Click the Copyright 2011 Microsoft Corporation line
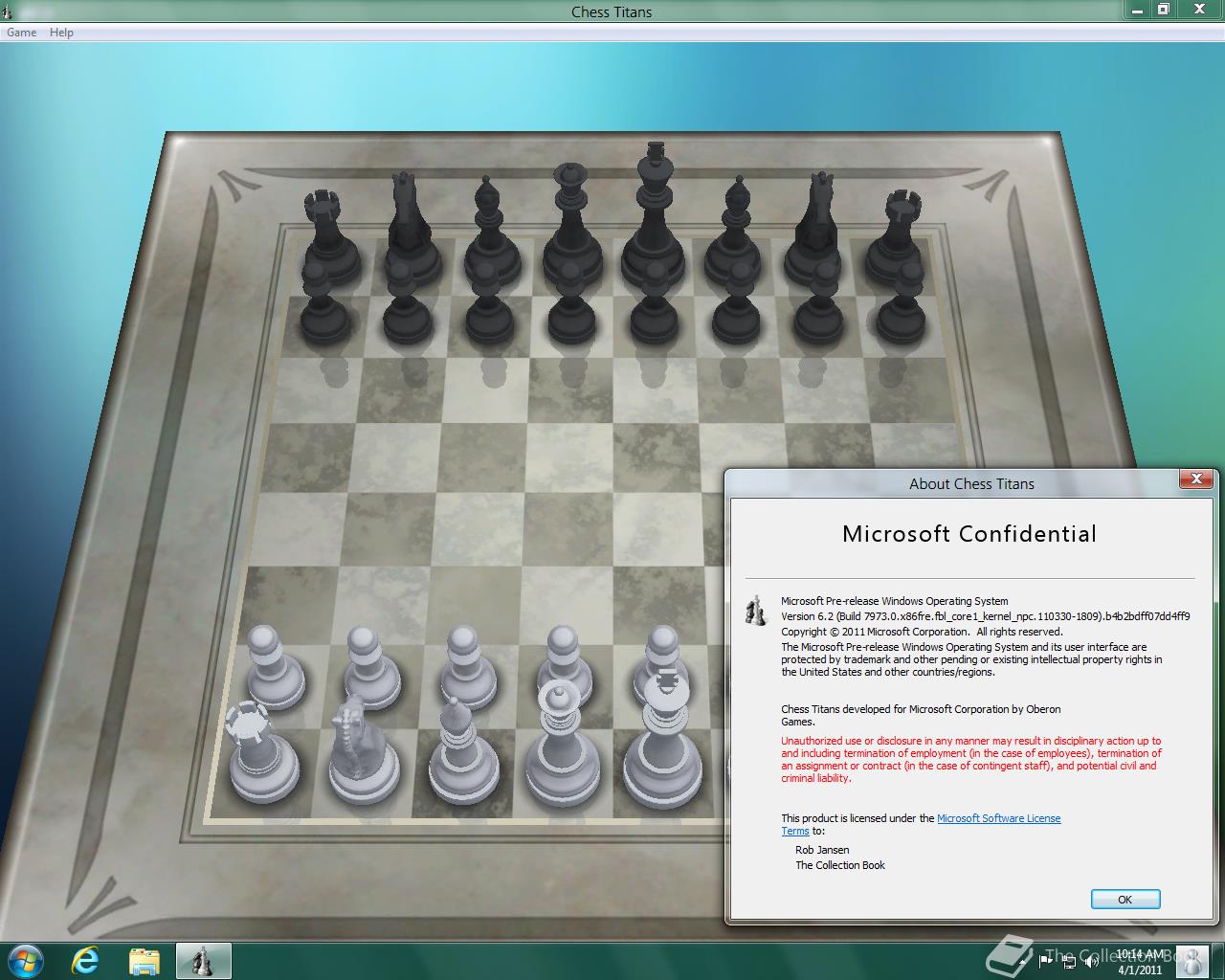1225x980 pixels. tap(922, 632)
